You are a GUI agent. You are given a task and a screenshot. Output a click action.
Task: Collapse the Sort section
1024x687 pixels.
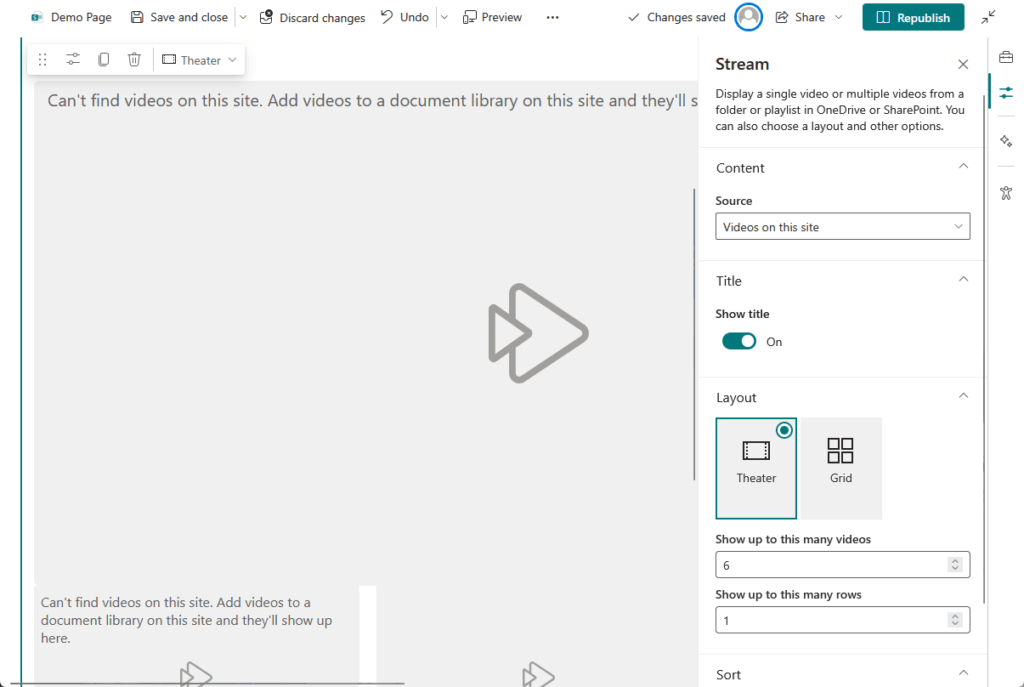point(963,673)
